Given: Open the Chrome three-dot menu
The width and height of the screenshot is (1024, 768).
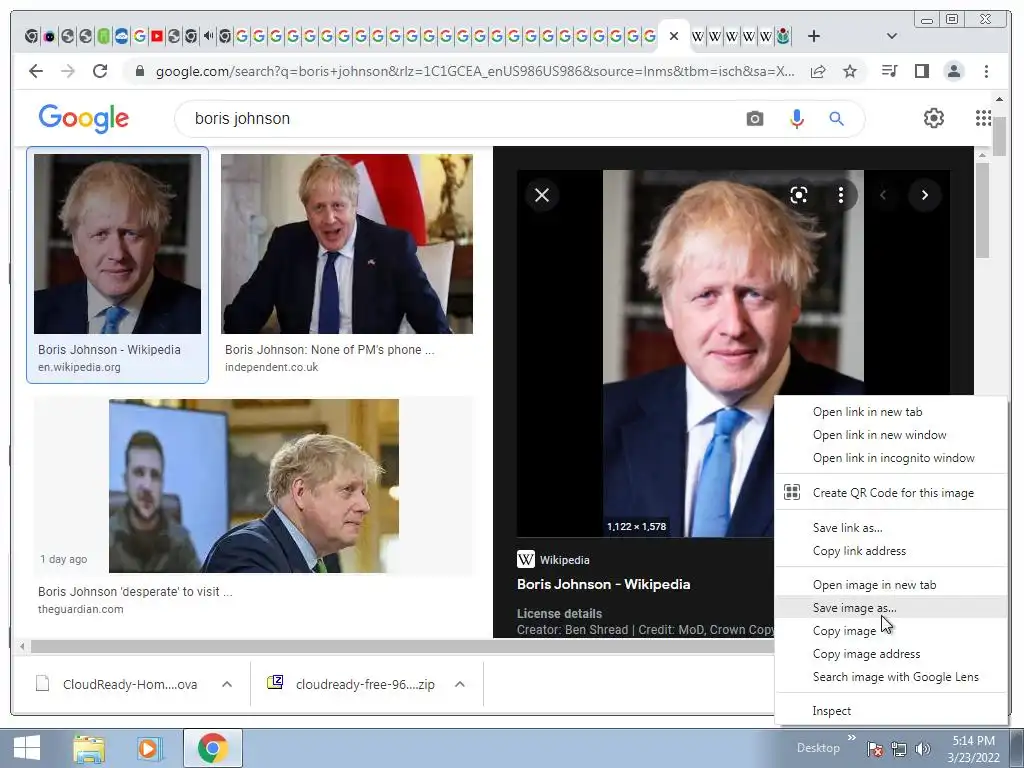Looking at the screenshot, I should point(986,71).
